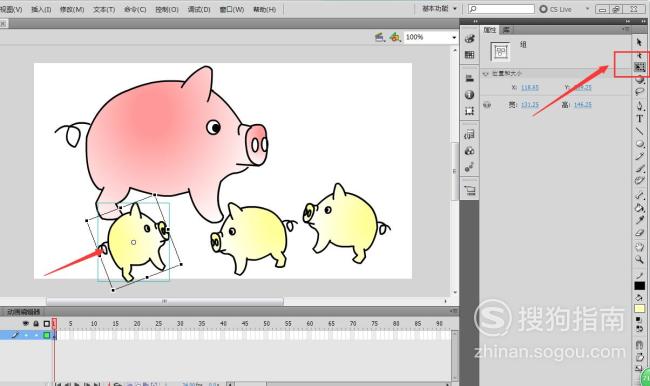Select the Oval shape tool

[x=639, y=144]
